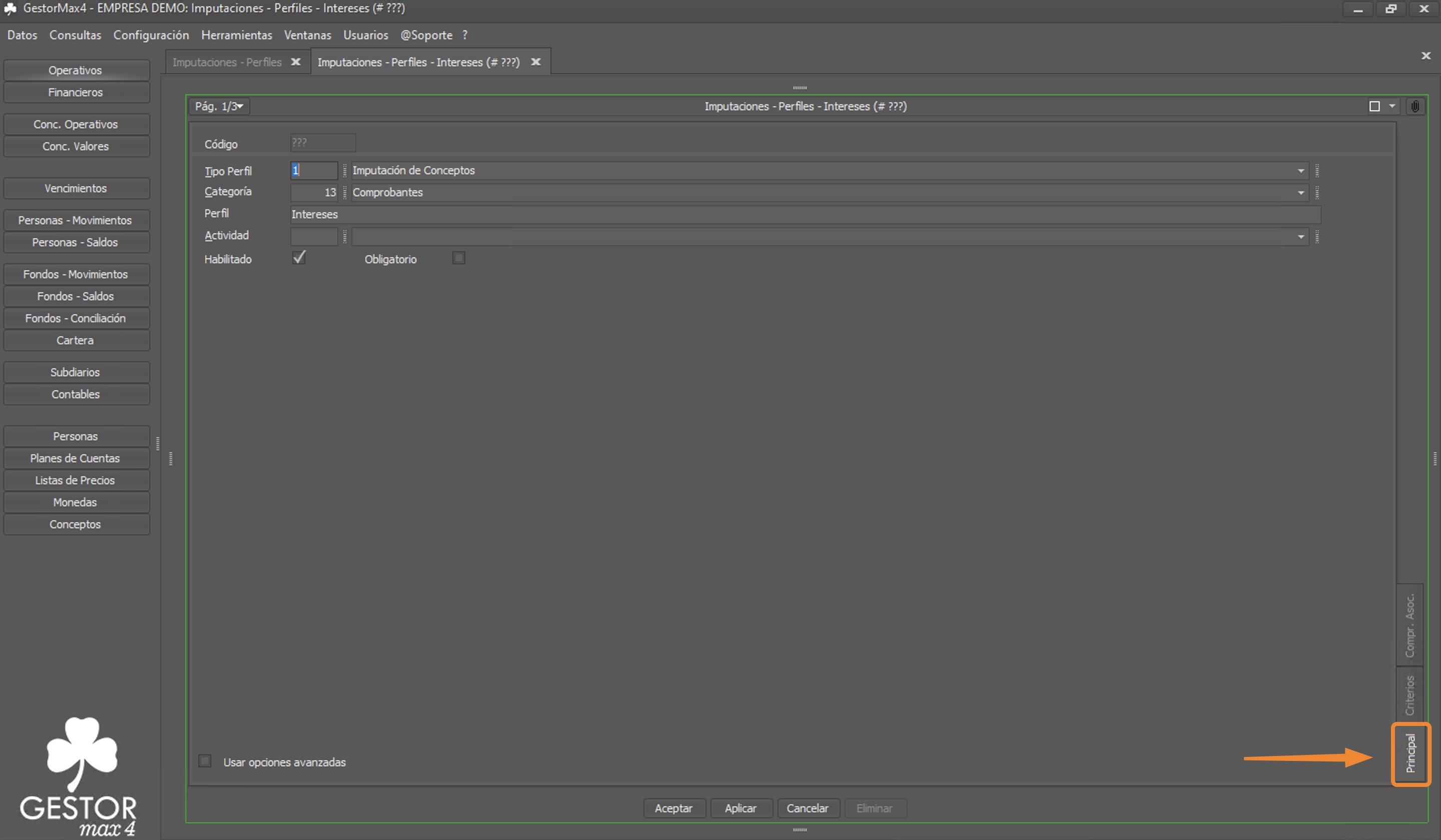This screenshot has width=1441, height=840.
Task: Click the Aplicar button
Action: pyautogui.click(x=741, y=808)
